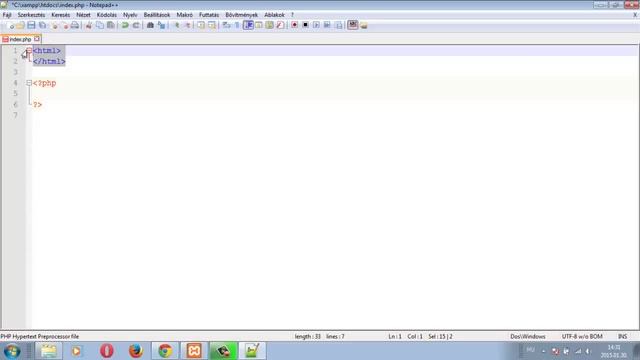Toggle word wrap toolbar button
The height and width of the screenshot is (360, 640).
click(x=226, y=25)
